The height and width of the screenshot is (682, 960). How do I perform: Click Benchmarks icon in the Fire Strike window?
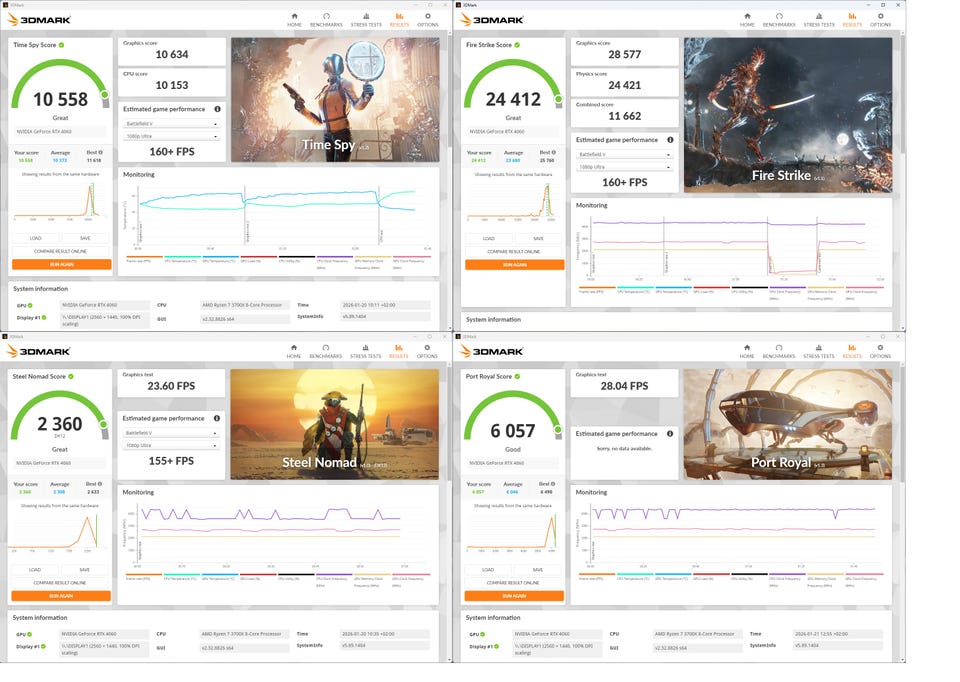pyautogui.click(x=779, y=17)
